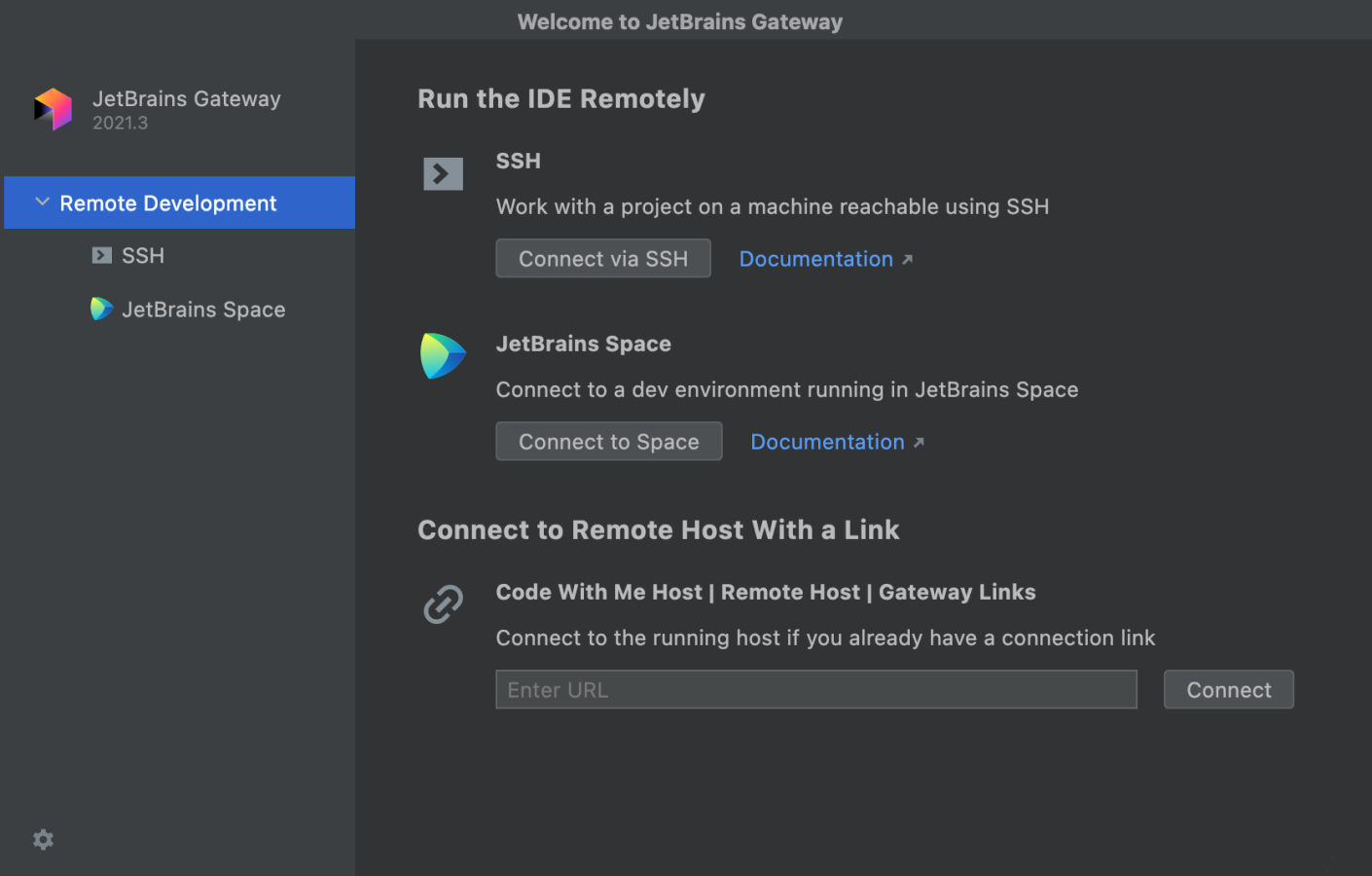Select the JetBrains Space logo in the main panel
1372x876 pixels.
[x=443, y=355]
